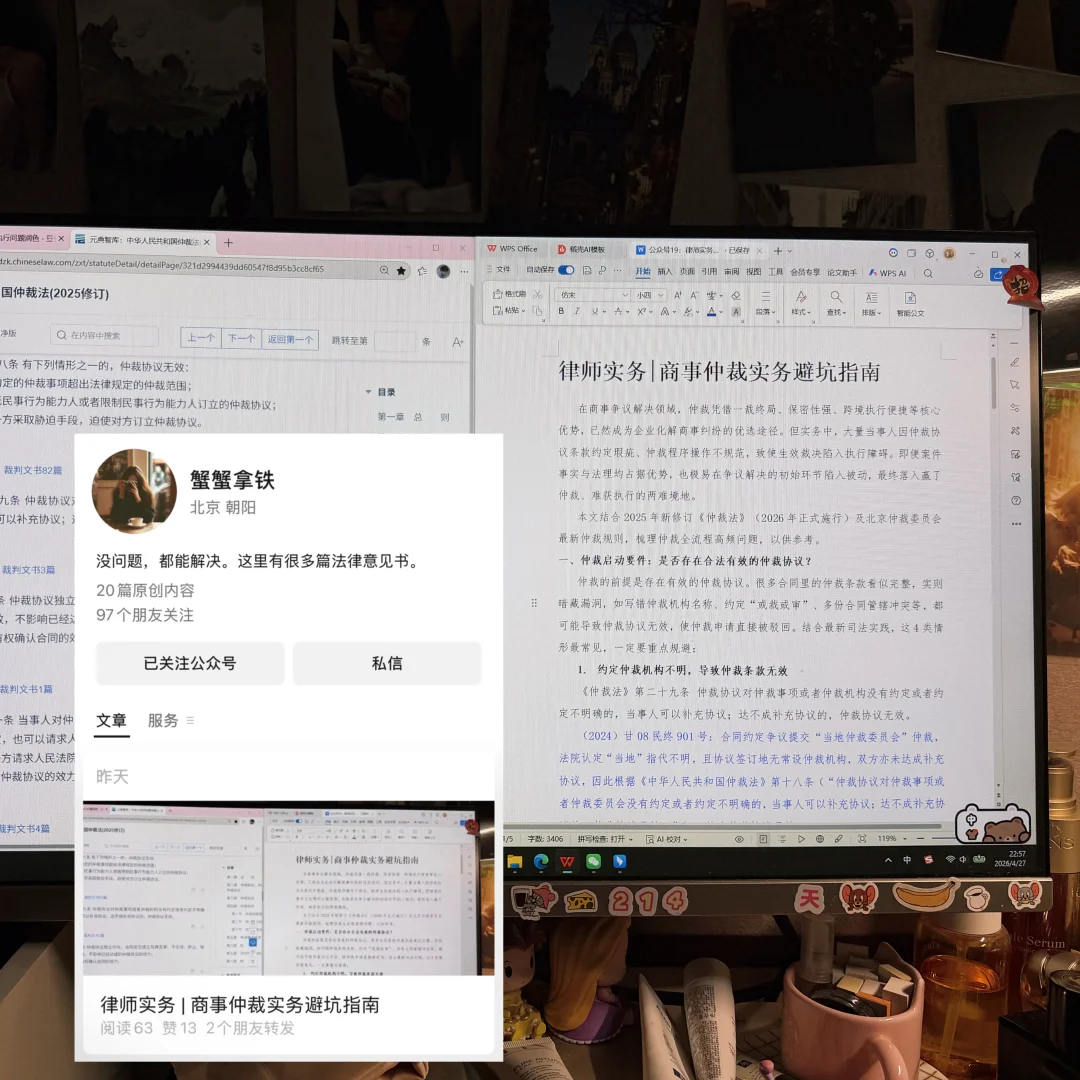Viewport: 1080px width, 1080px height.
Task: Expand the Find (查找) dropdown
Action: (836, 312)
